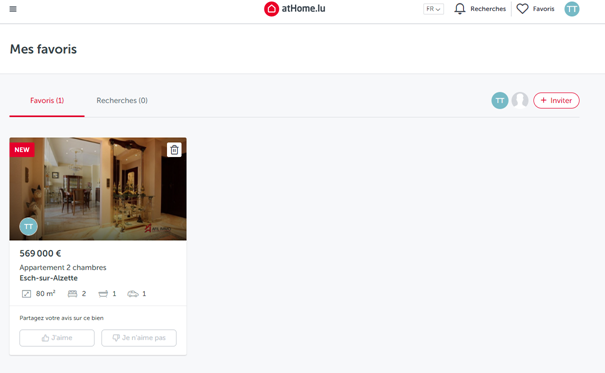Like the property with J'aime

point(57,338)
